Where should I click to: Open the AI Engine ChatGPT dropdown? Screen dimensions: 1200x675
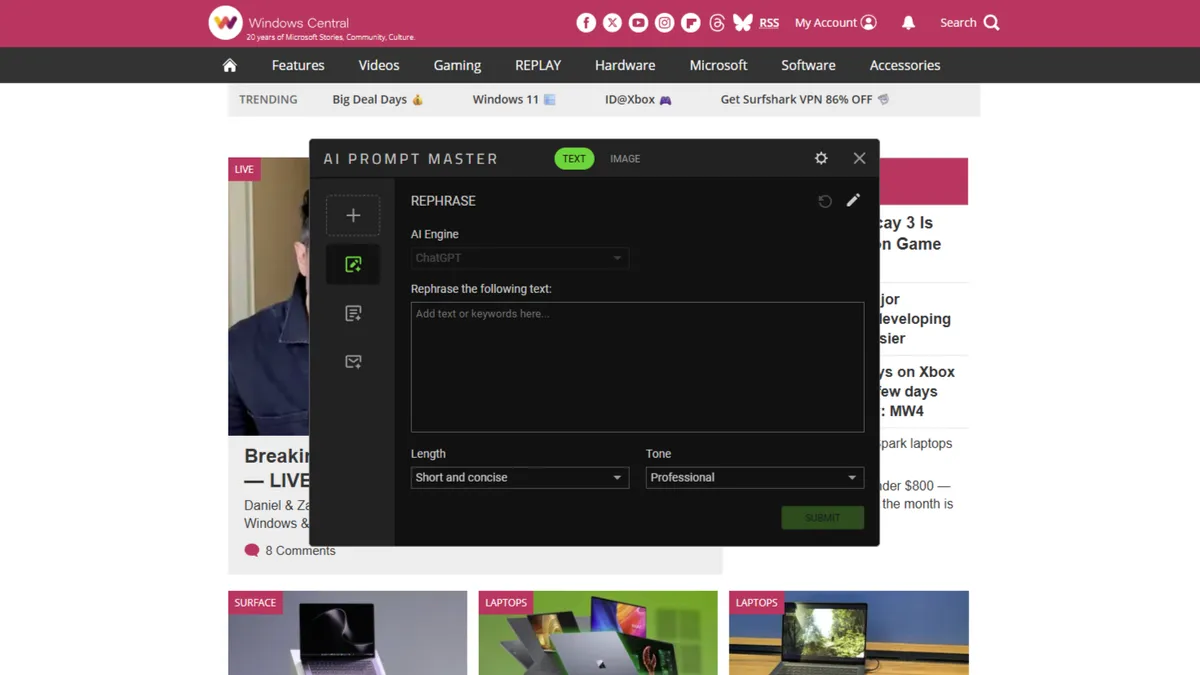click(520, 258)
